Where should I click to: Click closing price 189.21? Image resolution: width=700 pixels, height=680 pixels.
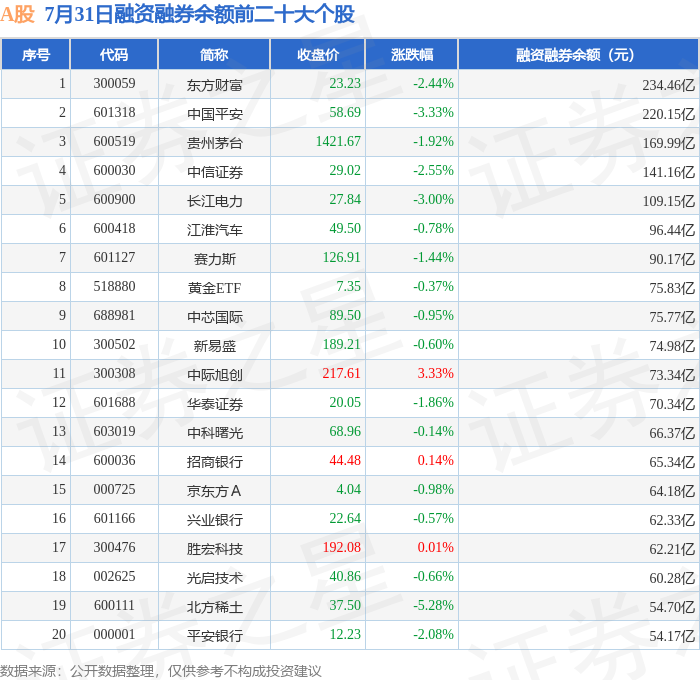342,345
